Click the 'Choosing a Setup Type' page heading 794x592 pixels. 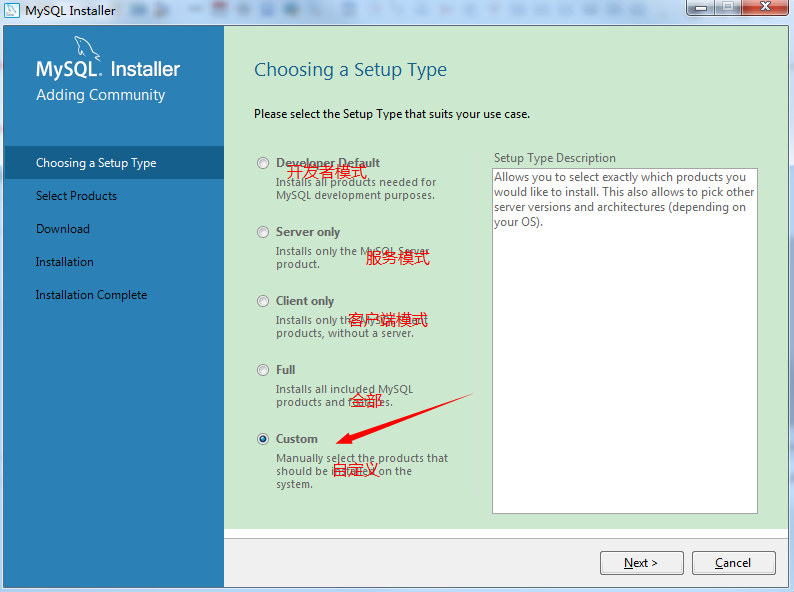[350, 70]
